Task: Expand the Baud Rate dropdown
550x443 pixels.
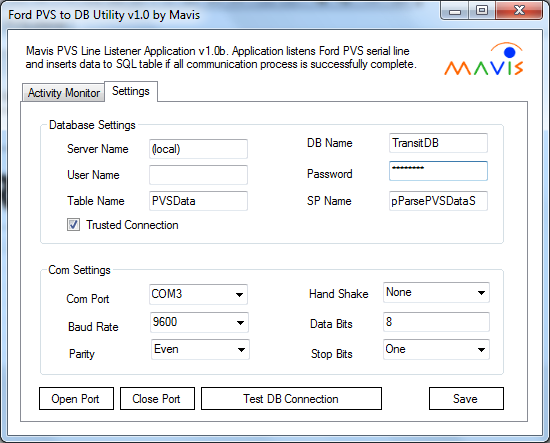Action: (199, 322)
